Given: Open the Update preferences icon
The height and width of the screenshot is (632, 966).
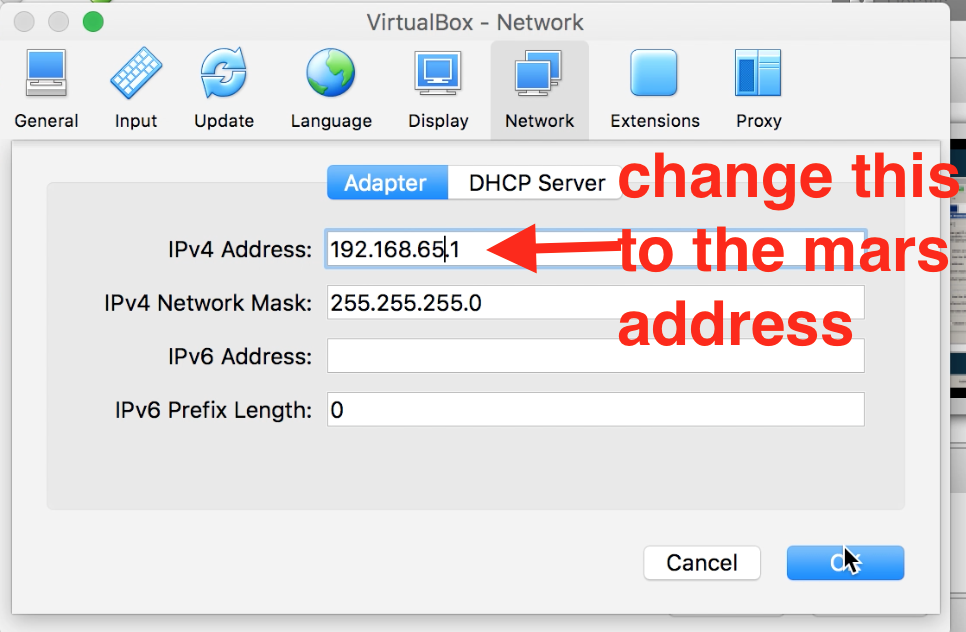Looking at the screenshot, I should click(x=224, y=76).
